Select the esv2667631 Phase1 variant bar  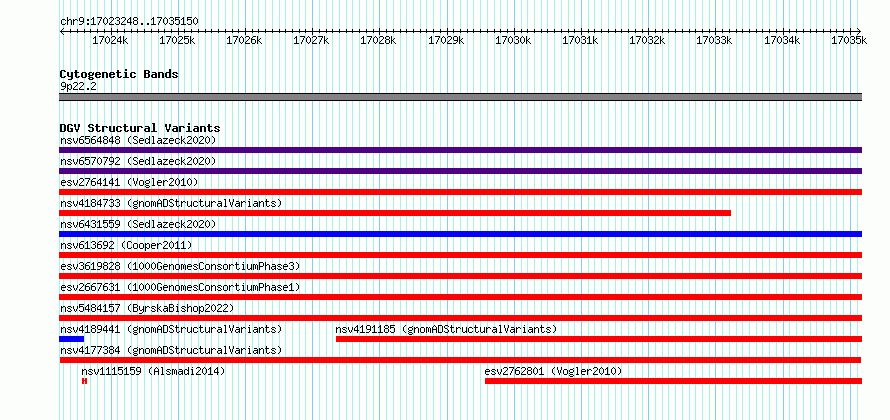click(460, 297)
